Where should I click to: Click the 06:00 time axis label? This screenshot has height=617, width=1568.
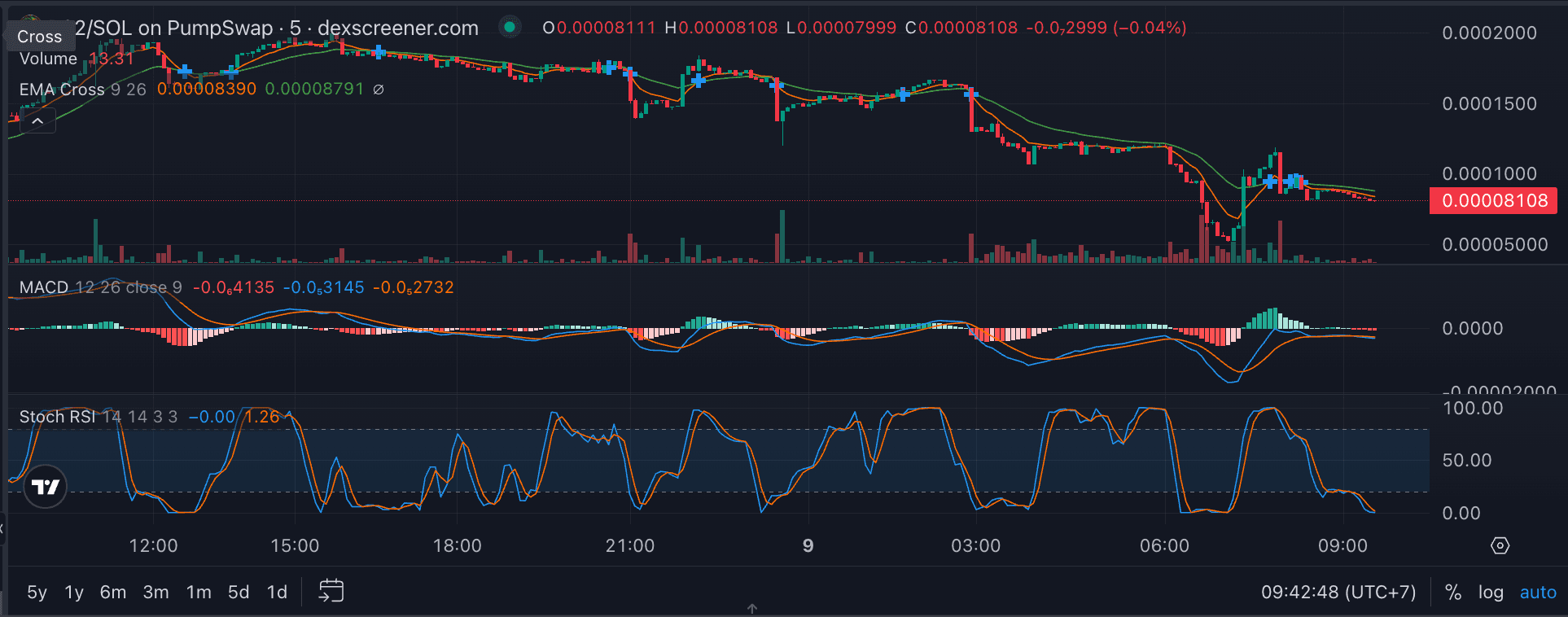pyautogui.click(x=1164, y=545)
